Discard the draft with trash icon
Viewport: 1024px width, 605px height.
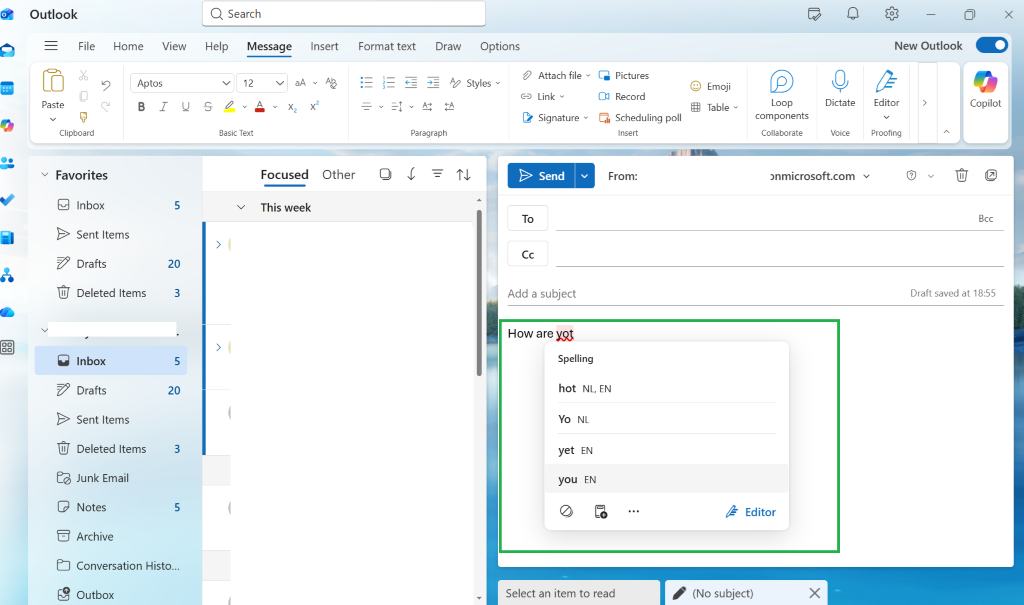coord(961,175)
